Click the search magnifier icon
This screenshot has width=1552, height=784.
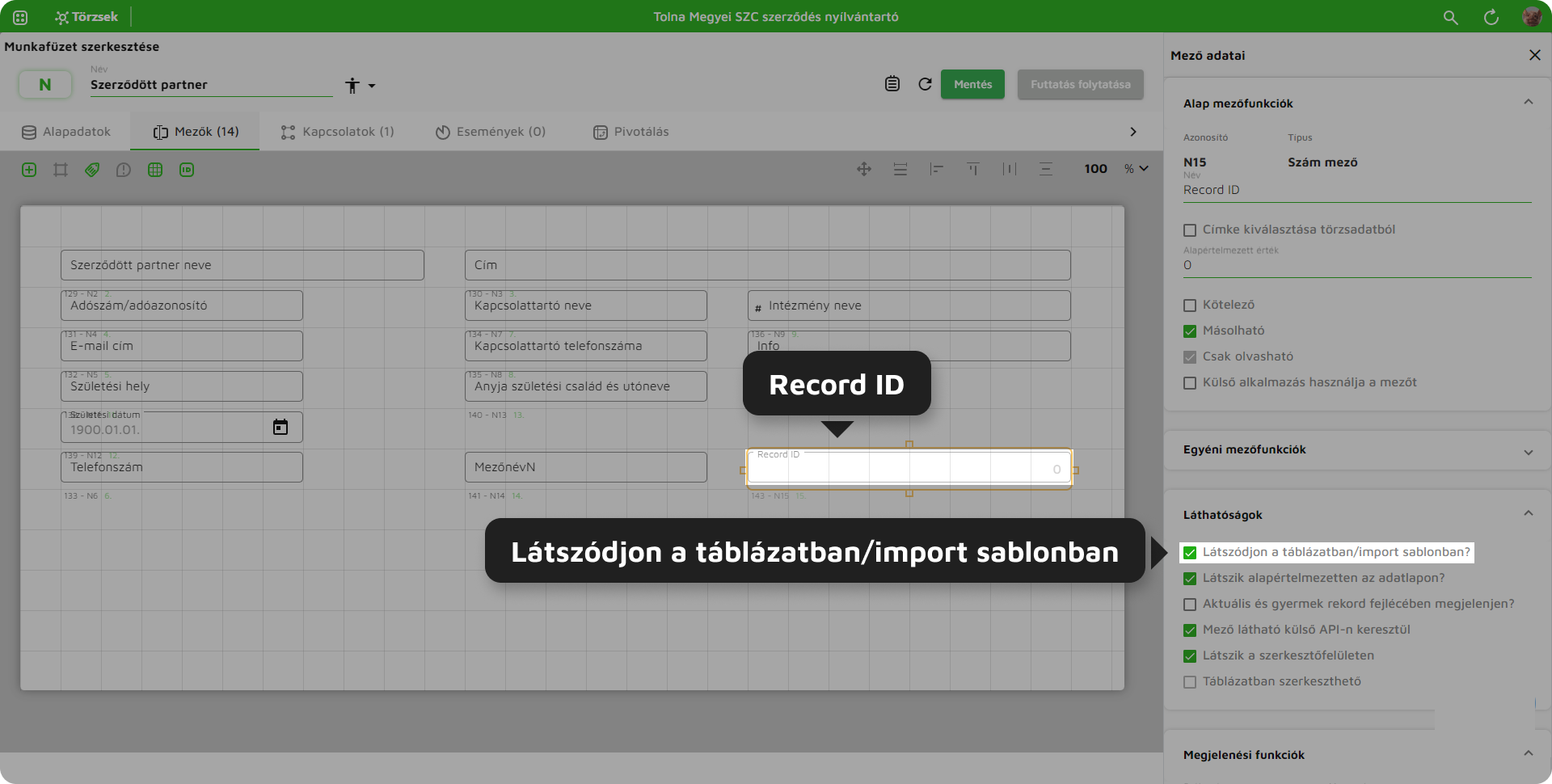click(1451, 17)
